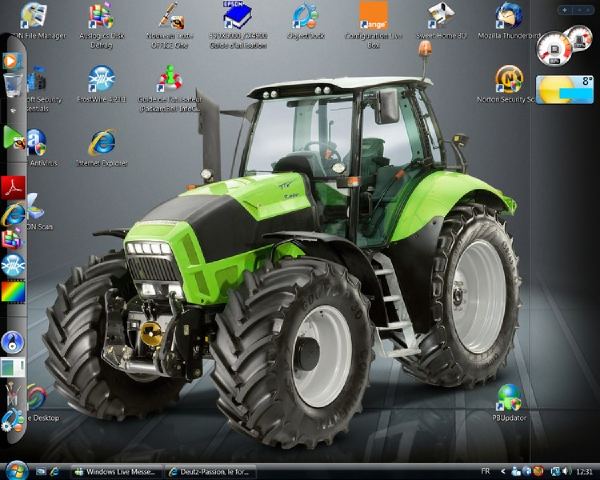Launch the ObjectDock desktop shortcut
The width and height of the screenshot is (600, 480).
pos(305,21)
